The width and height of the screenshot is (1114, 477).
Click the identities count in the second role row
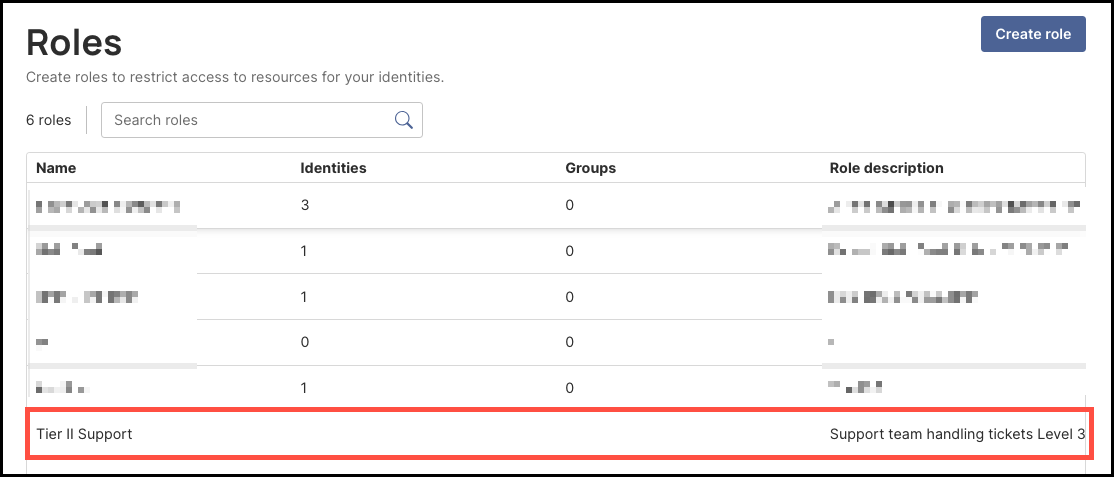(x=304, y=251)
